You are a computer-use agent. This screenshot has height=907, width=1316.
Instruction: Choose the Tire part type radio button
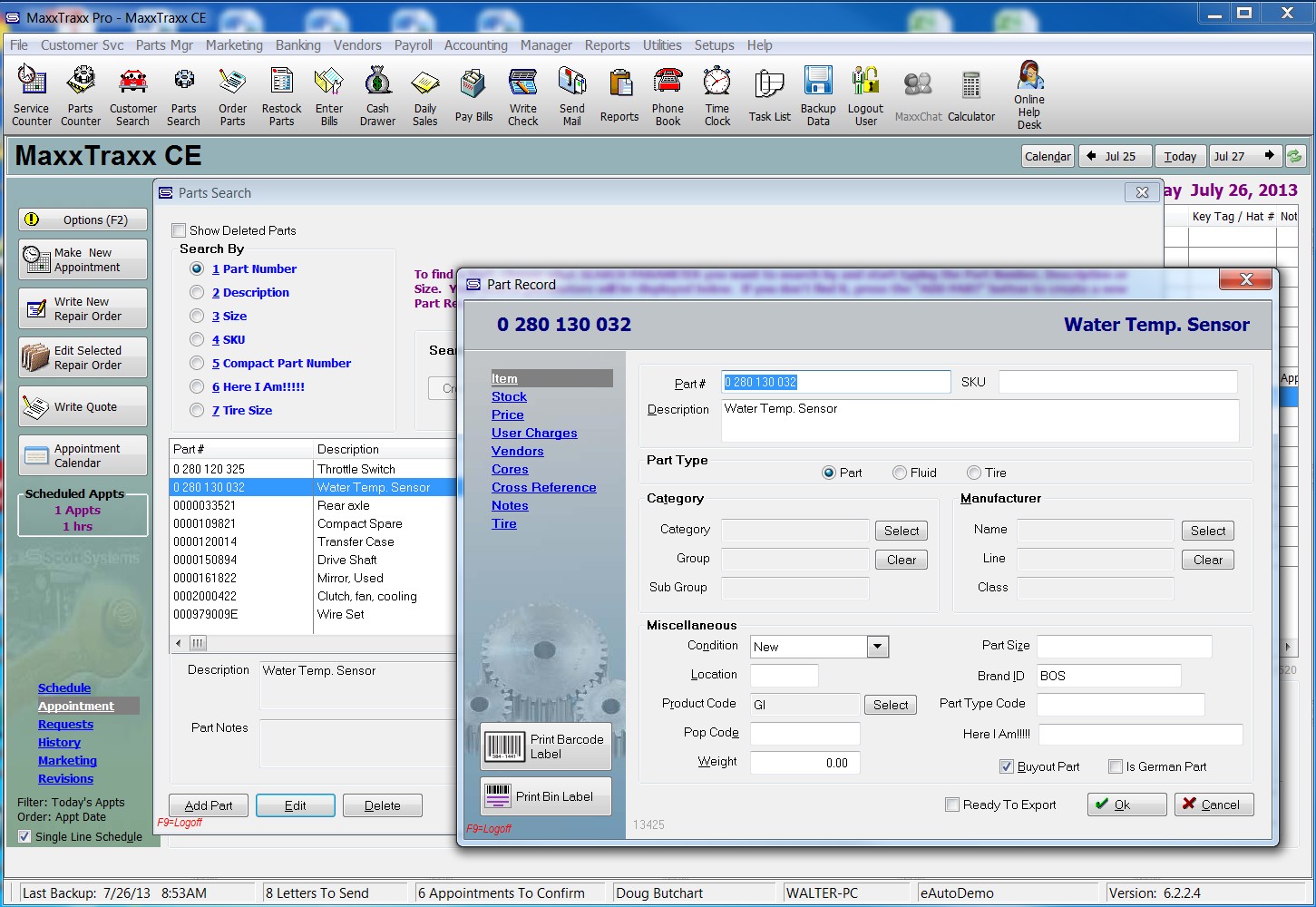[974, 473]
